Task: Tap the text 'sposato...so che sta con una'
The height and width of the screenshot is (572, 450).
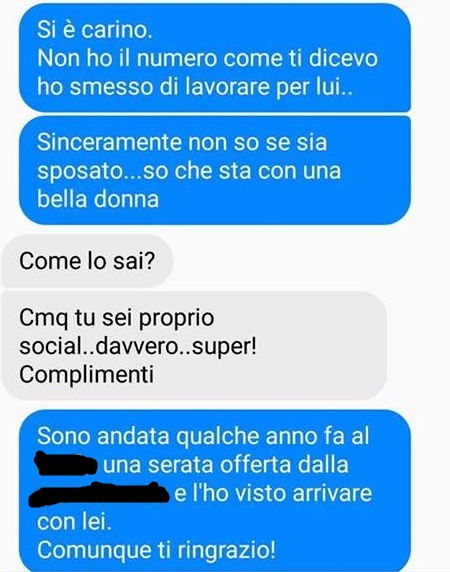Action: tap(189, 171)
